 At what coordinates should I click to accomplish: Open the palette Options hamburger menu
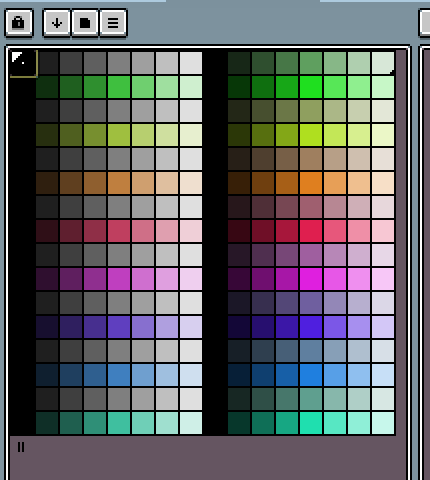(x=113, y=23)
